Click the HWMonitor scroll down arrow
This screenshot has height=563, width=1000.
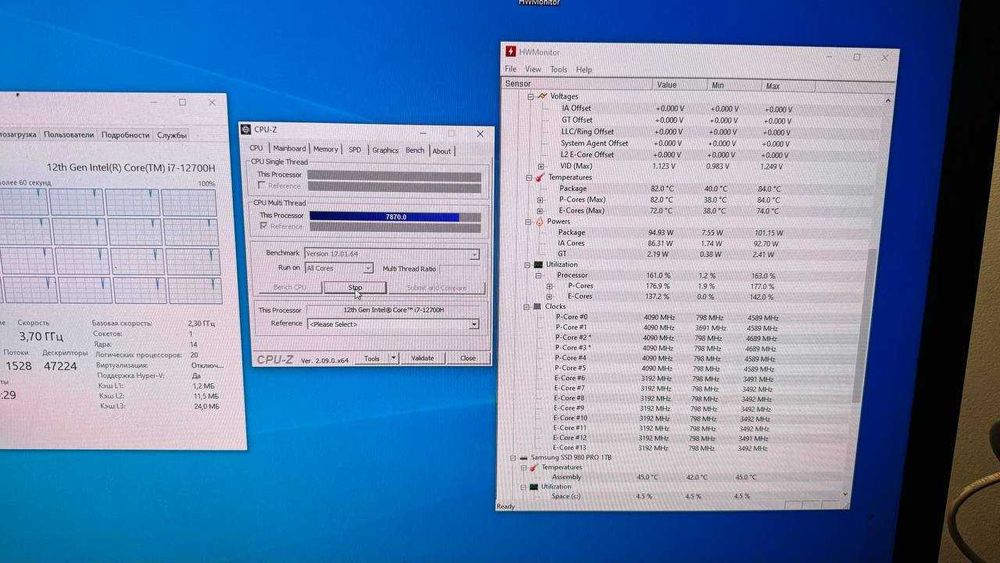click(x=845, y=494)
